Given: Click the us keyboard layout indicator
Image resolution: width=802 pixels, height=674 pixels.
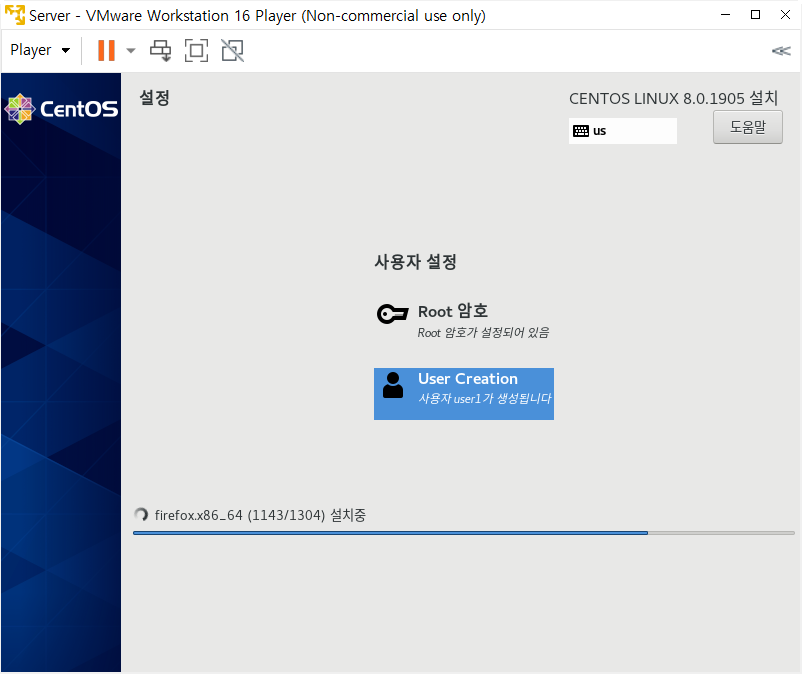Looking at the screenshot, I should [x=622, y=131].
